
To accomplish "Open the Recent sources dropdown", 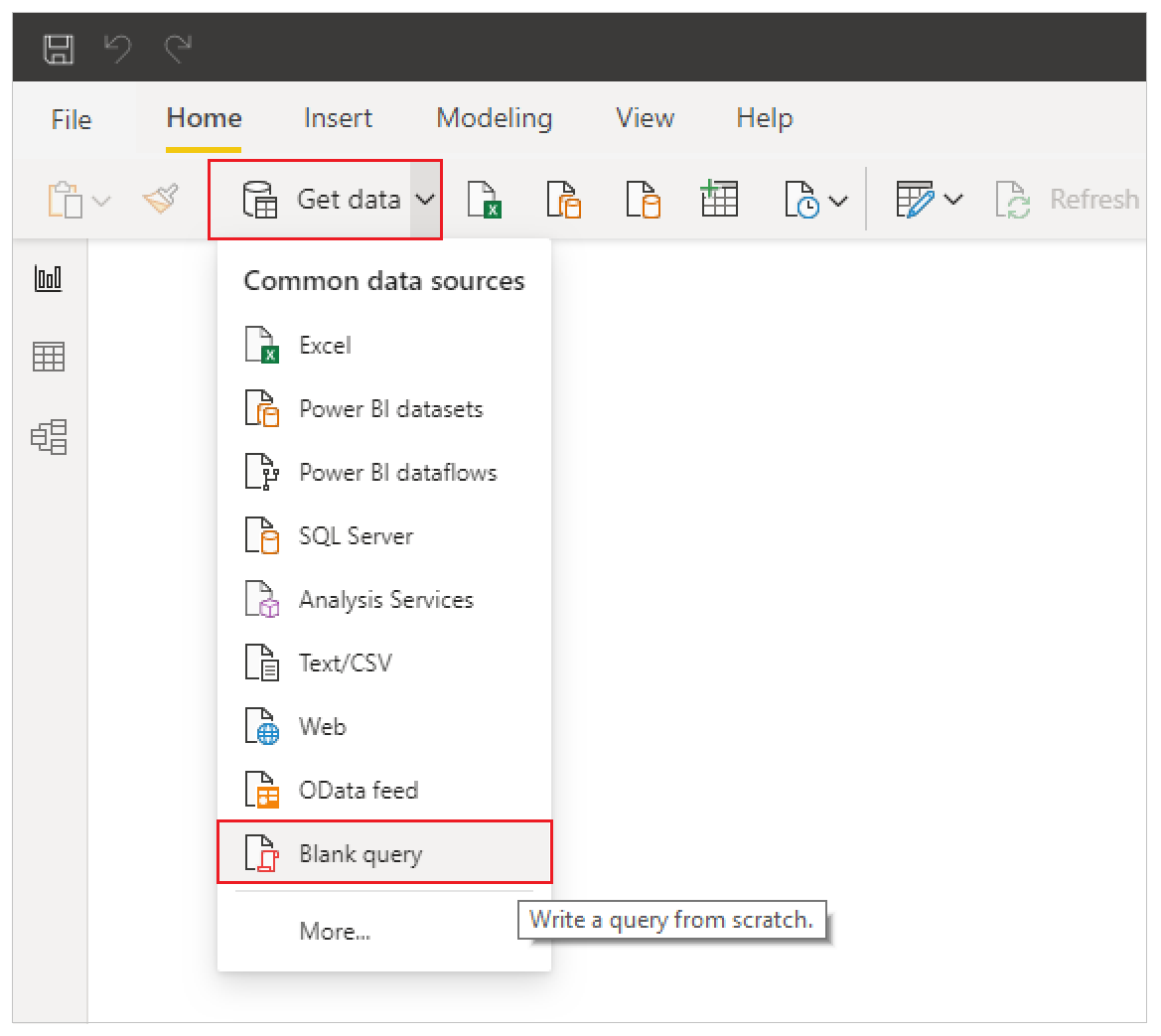I will coord(816,200).
